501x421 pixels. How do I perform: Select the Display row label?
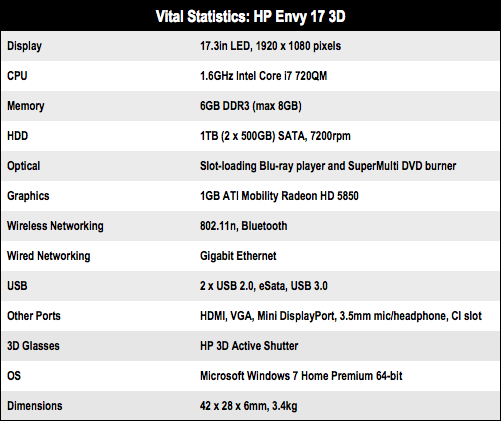click(24, 46)
